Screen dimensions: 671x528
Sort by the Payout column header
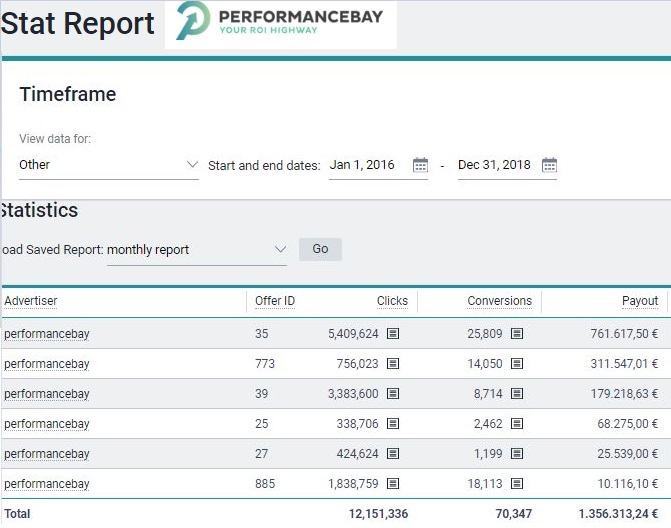tap(640, 301)
